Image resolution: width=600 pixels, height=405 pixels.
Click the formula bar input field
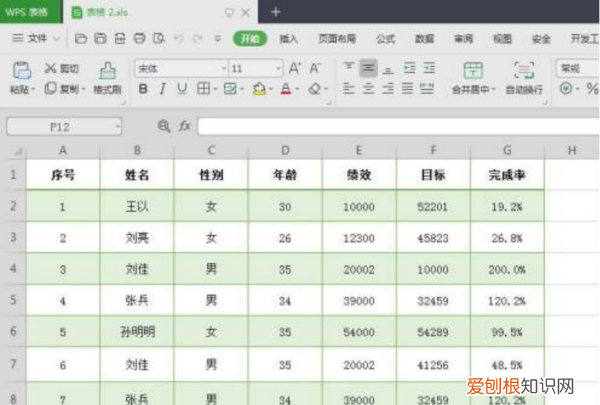click(398, 126)
